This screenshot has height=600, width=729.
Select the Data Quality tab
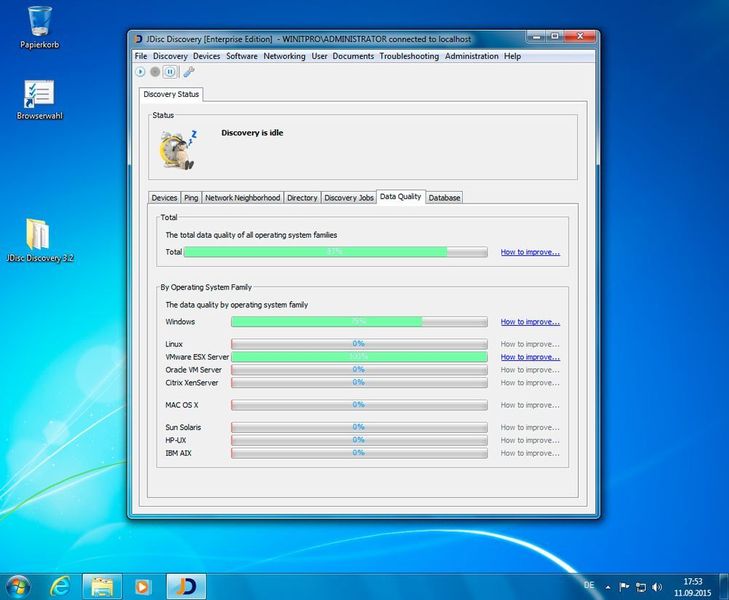click(400, 197)
